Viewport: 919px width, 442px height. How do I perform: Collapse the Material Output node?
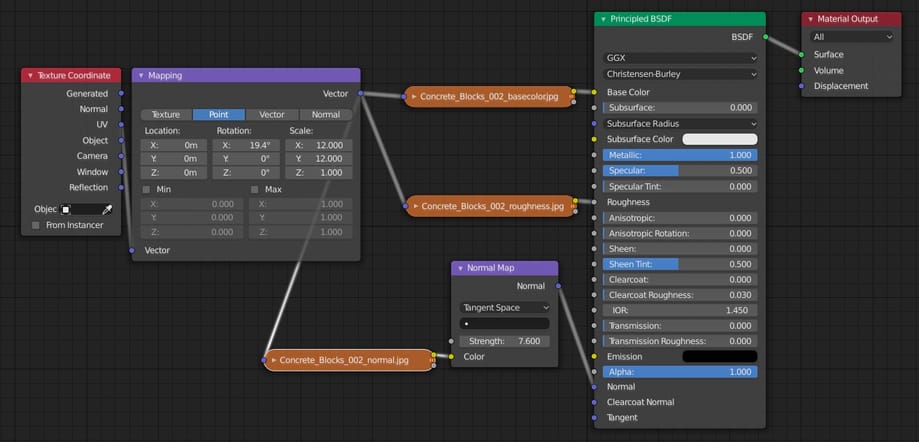pyautogui.click(x=811, y=19)
